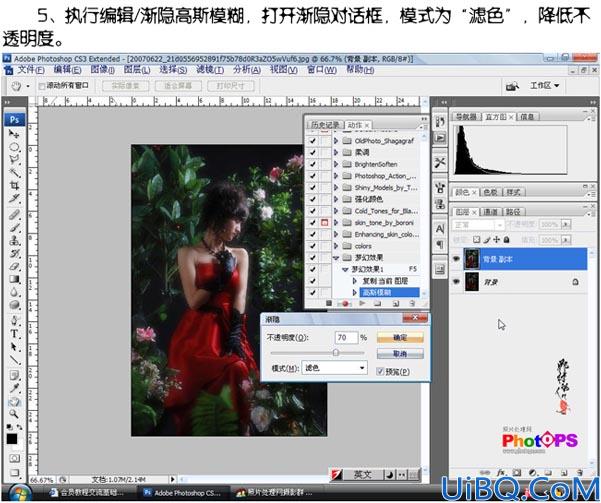Select the Elliptical Marquee tool
The image size is (601, 503).
click(x=14, y=147)
